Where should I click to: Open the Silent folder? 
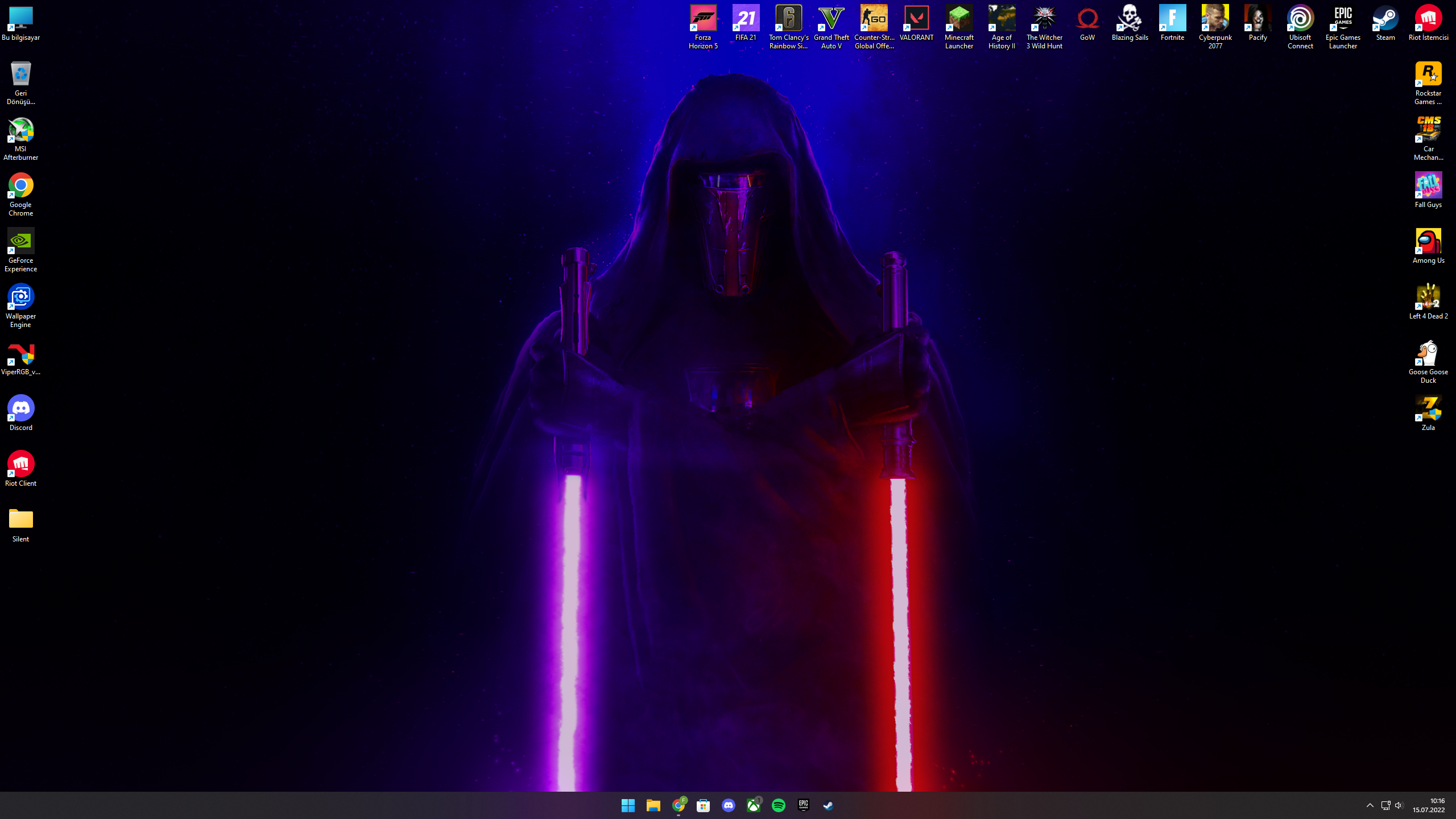(20, 525)
